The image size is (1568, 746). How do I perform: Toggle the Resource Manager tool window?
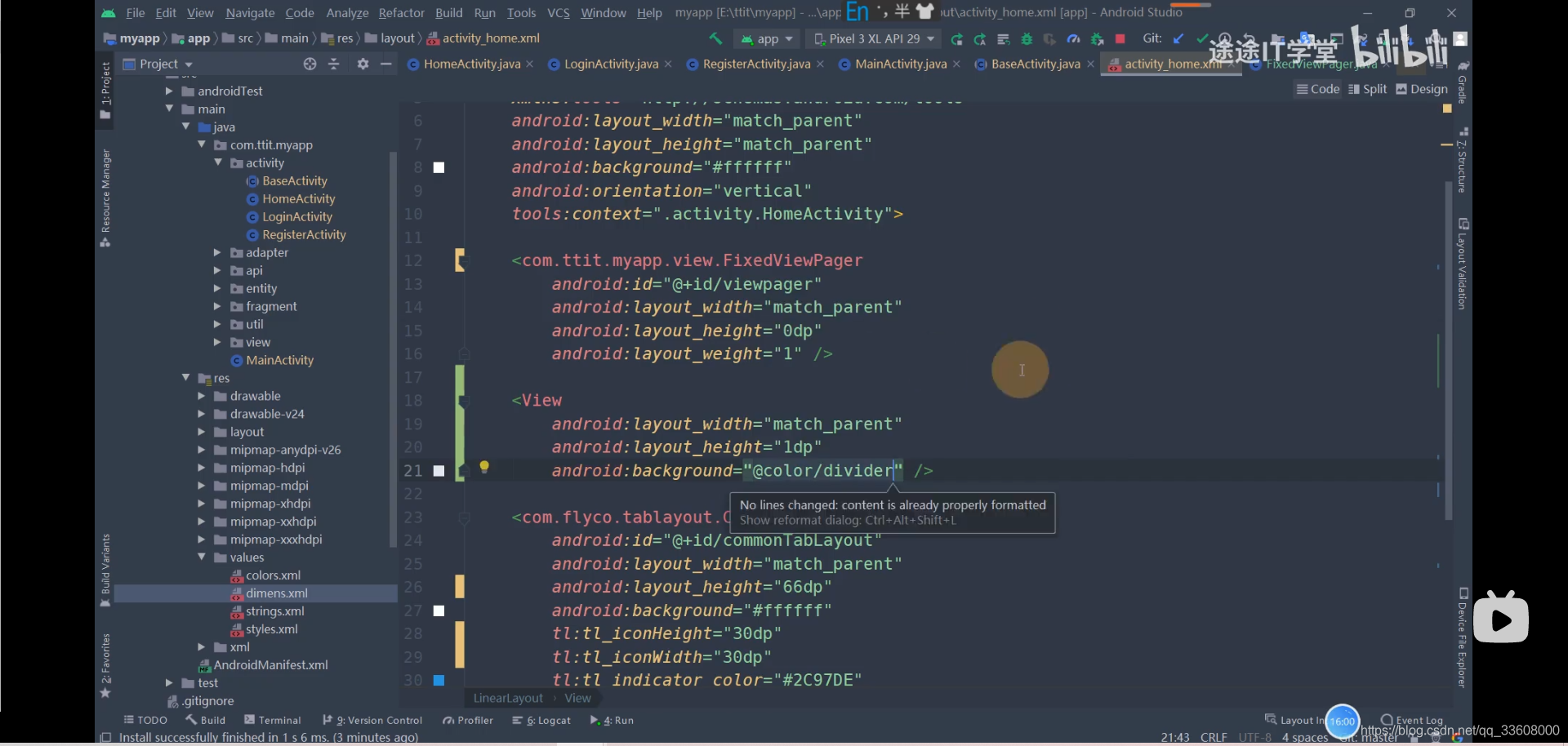tap(105, 198)
